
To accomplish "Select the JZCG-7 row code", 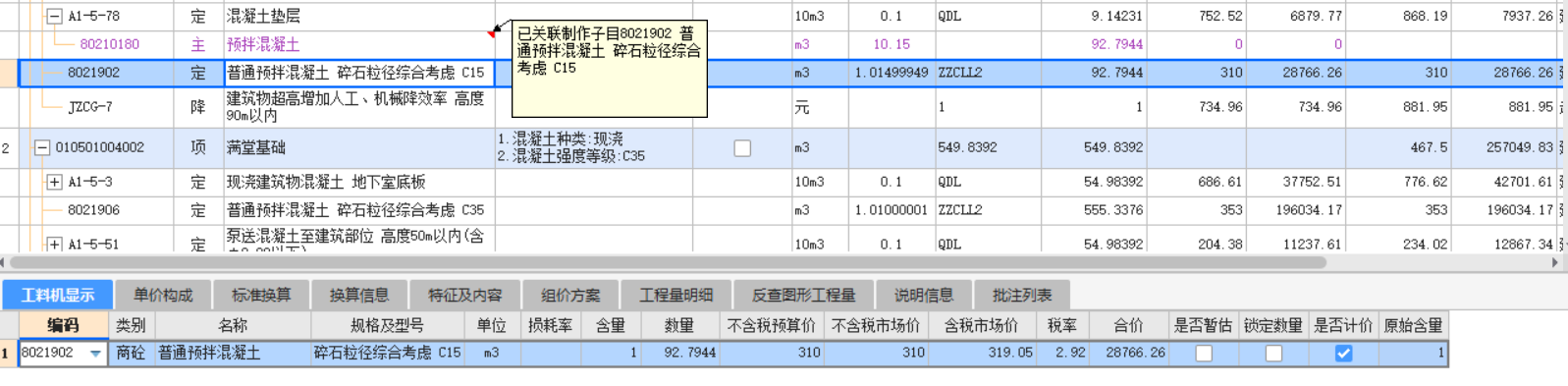I will (90, 106).
